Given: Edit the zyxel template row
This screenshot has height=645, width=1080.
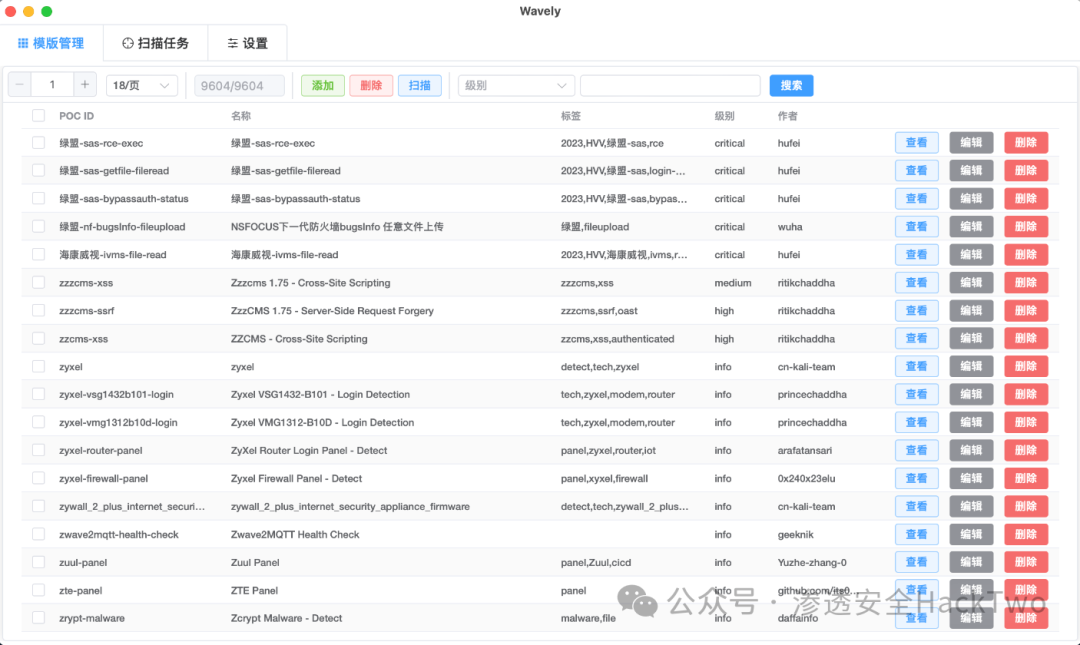Looking at the screenshot, I should coord(971,367).
